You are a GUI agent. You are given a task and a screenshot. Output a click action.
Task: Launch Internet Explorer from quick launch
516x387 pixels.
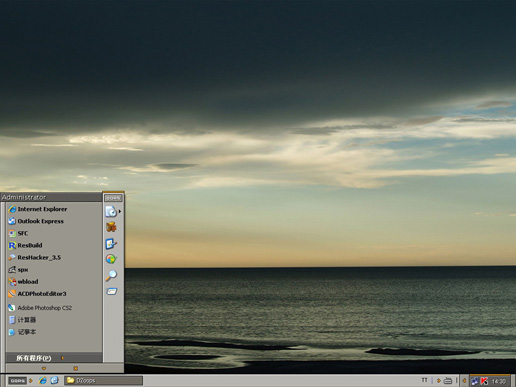click(x=42, y=380)
